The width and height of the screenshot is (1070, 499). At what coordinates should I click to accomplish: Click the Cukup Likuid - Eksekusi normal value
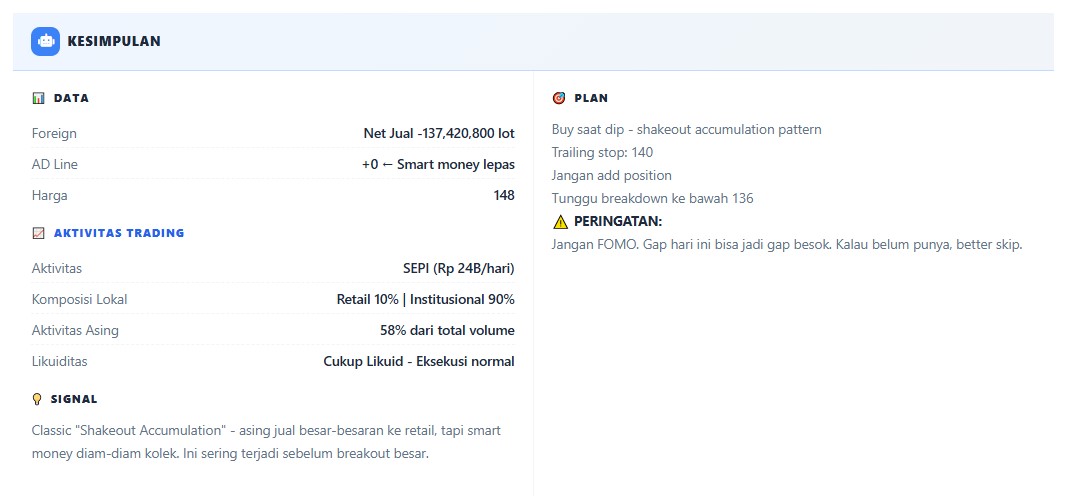(418, 361)
